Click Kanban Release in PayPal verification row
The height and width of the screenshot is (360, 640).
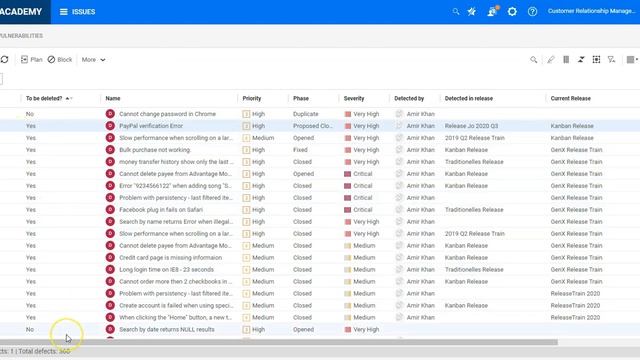[x=572, y=126]
